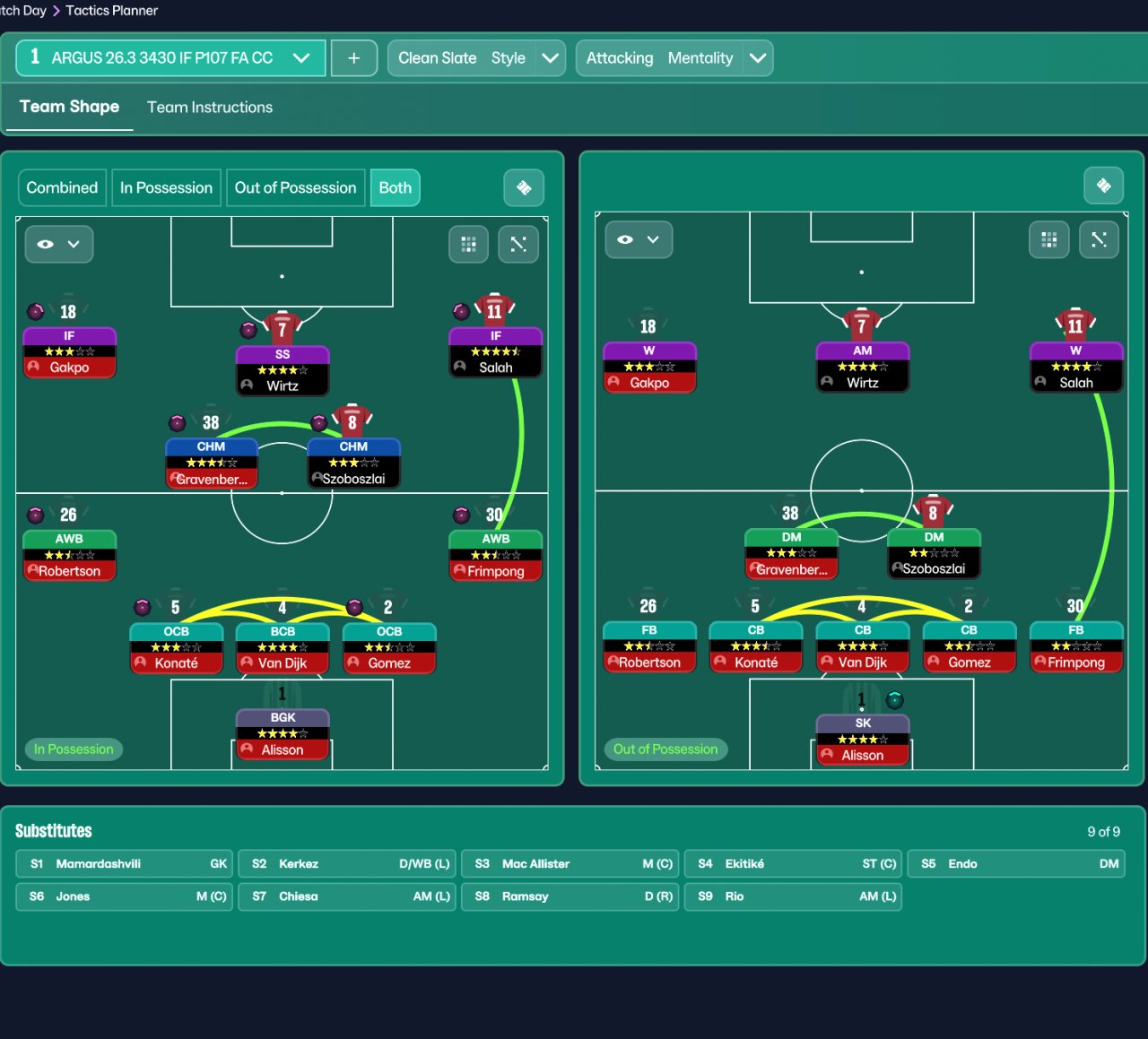This screenshot has width=1148, height=1039.
Task: Select Robertson AWB card on left pitch
Action: coord(69,556)
